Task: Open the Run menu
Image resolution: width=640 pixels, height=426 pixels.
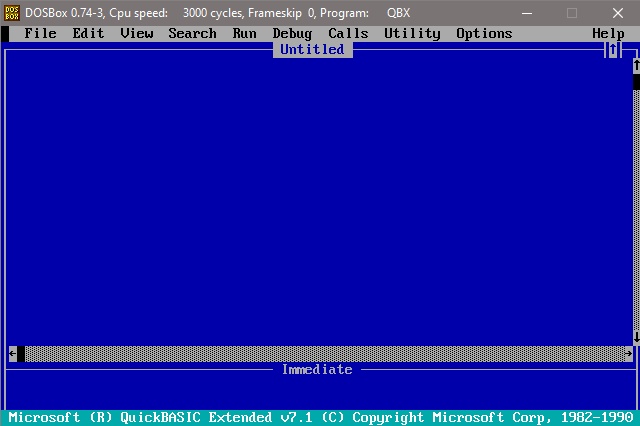Action: tap(244, 33)
